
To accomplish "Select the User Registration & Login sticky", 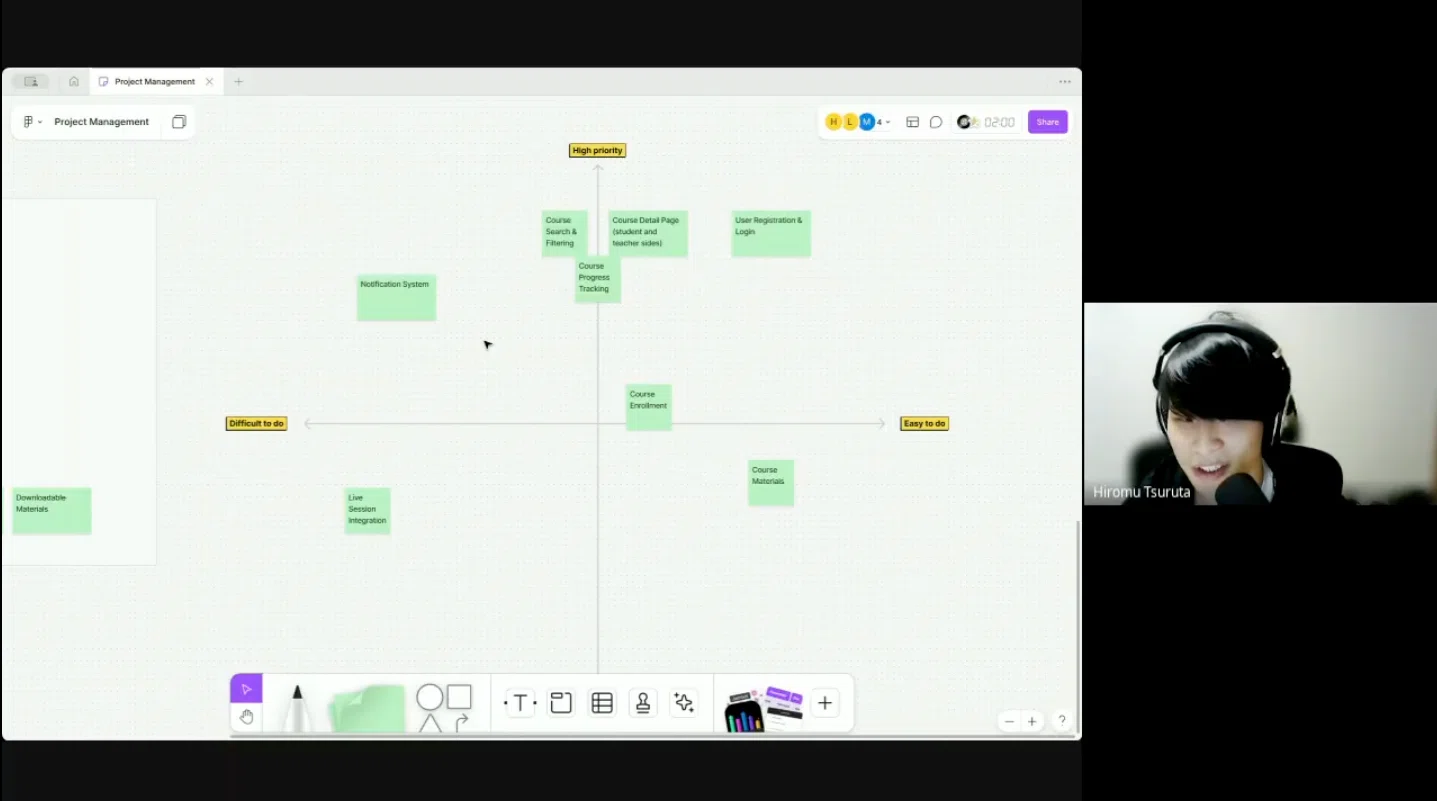I will tap(771, 233).
